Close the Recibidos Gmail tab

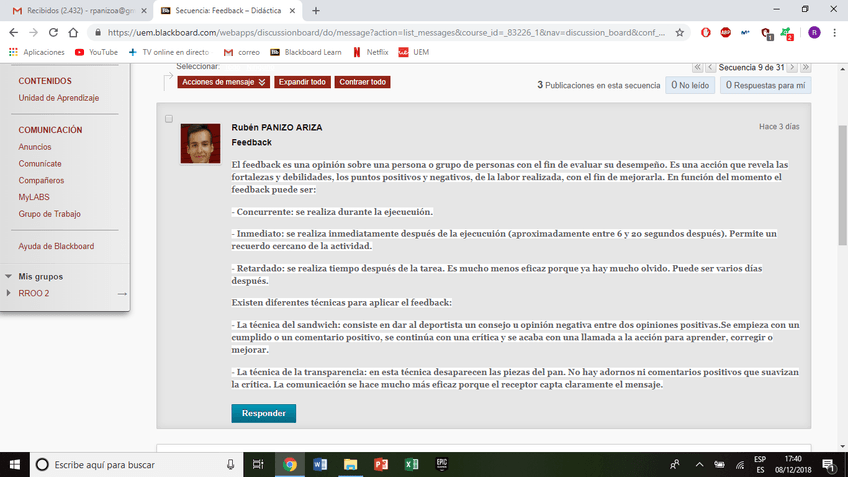pos(144,10)
